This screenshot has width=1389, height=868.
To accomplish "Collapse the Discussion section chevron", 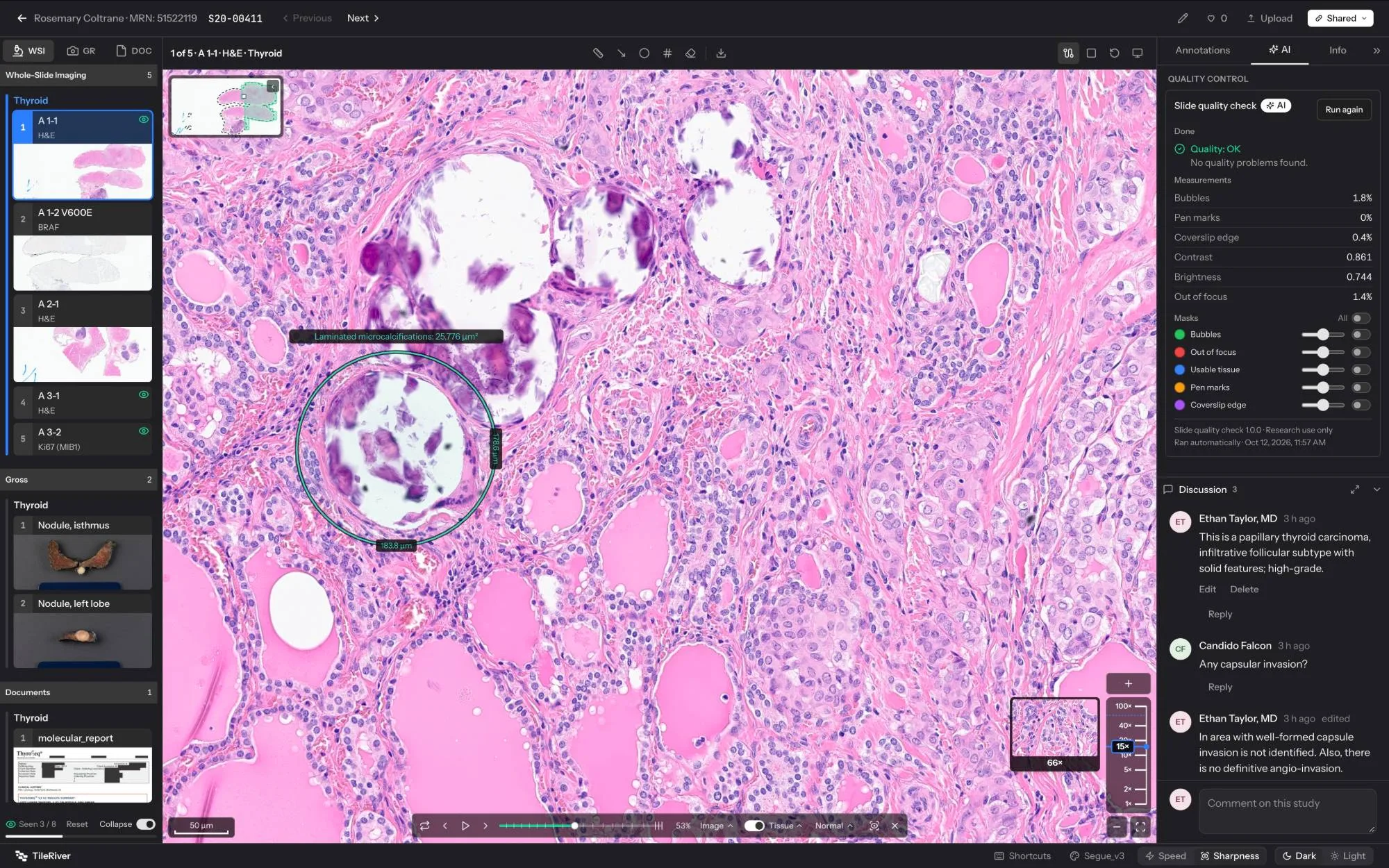I will (1376, 490).
